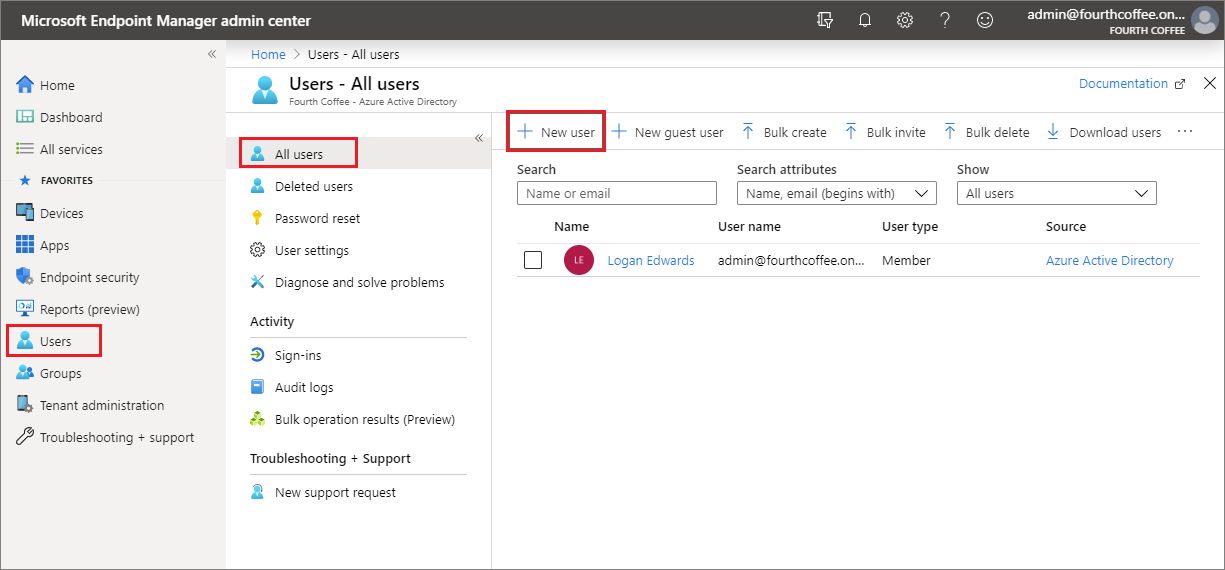Open Password reset menu item
Image resolution: width=1225 pixels, height=570 pixels.
click(x=317, y=218)
